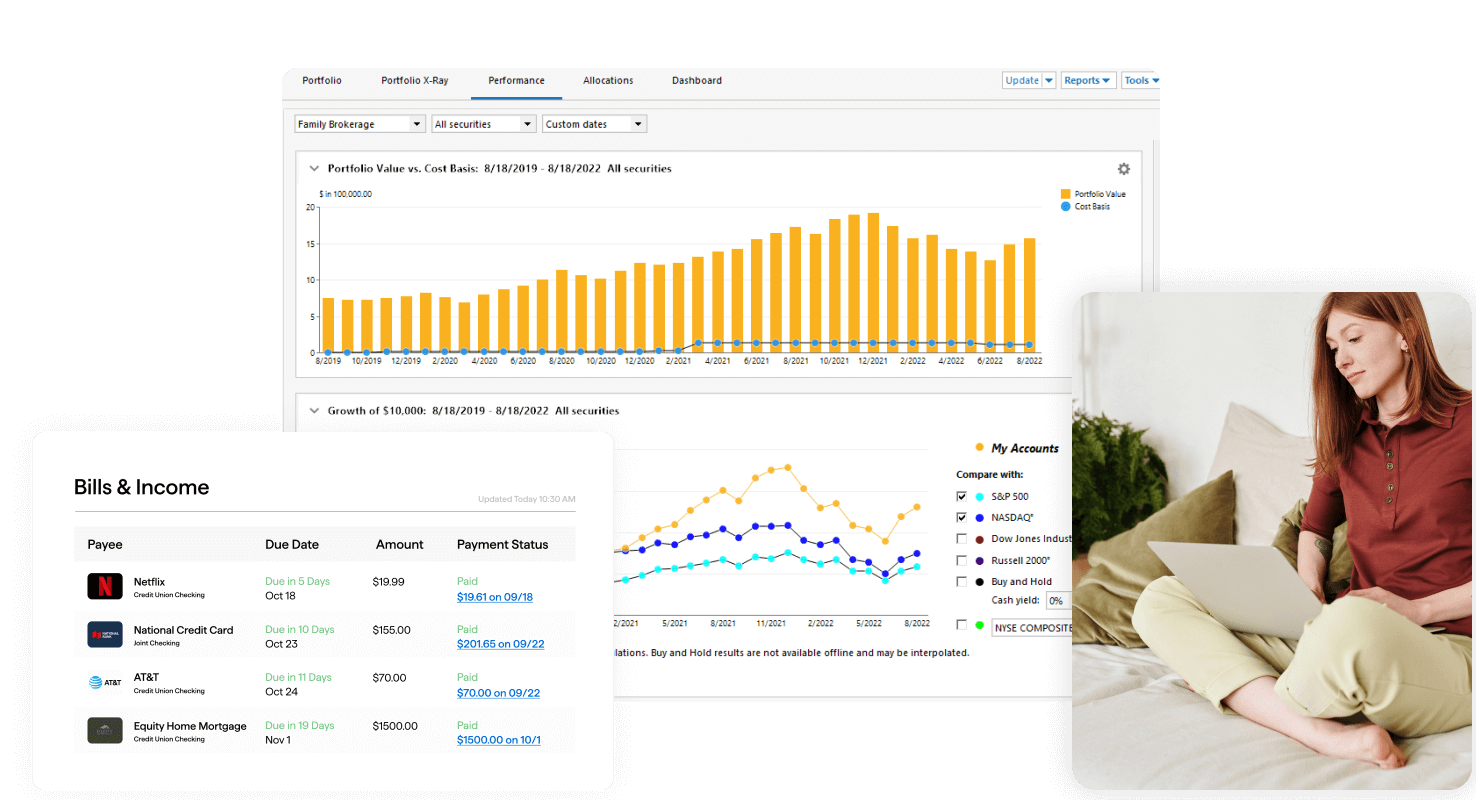Uncheck the S&P 500 comparison checkbox
Viewport: 1477px width, 800px height.
(962, 496)
